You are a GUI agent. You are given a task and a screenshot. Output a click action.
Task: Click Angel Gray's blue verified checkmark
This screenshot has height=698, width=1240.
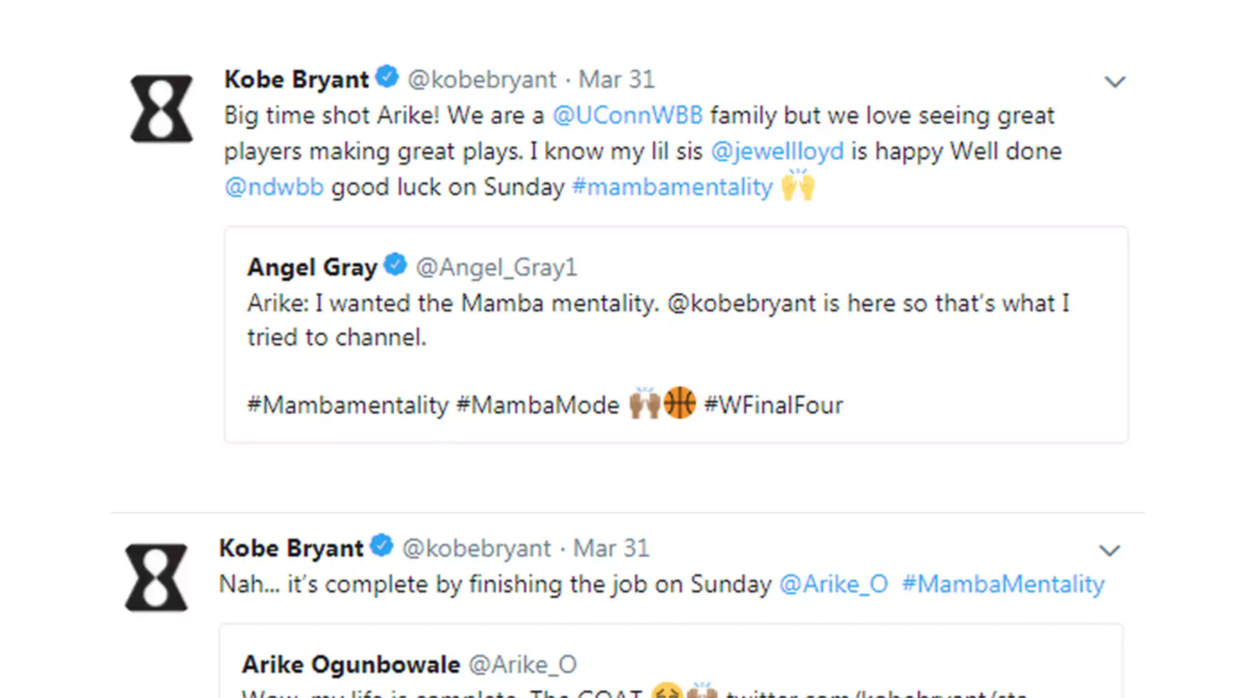click(396, 264)
